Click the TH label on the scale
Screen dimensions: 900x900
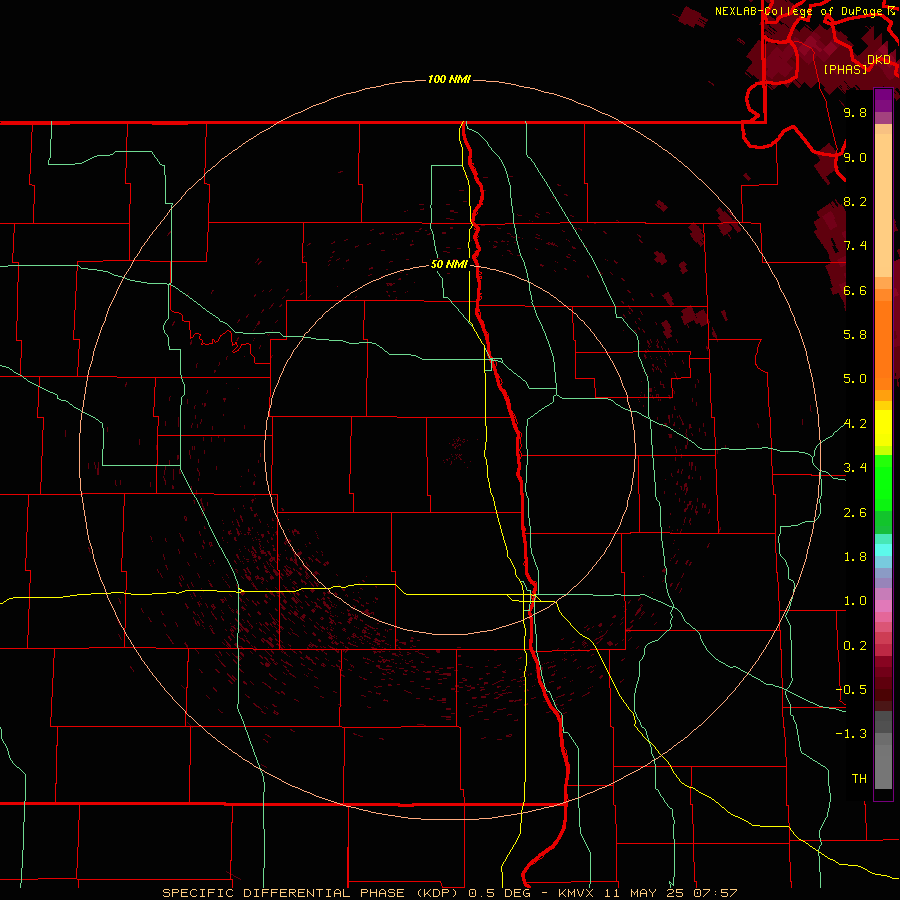pos(859,779)
